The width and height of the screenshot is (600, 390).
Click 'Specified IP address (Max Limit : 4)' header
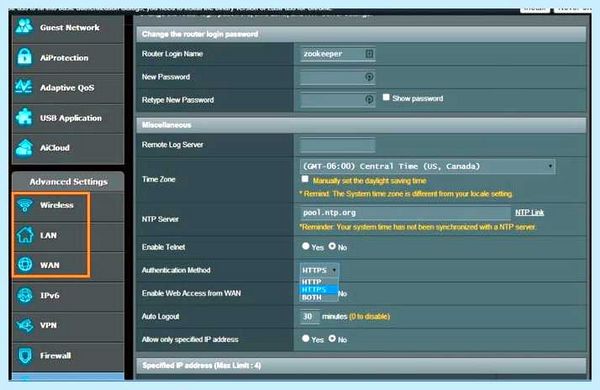(x=361, y=365)
